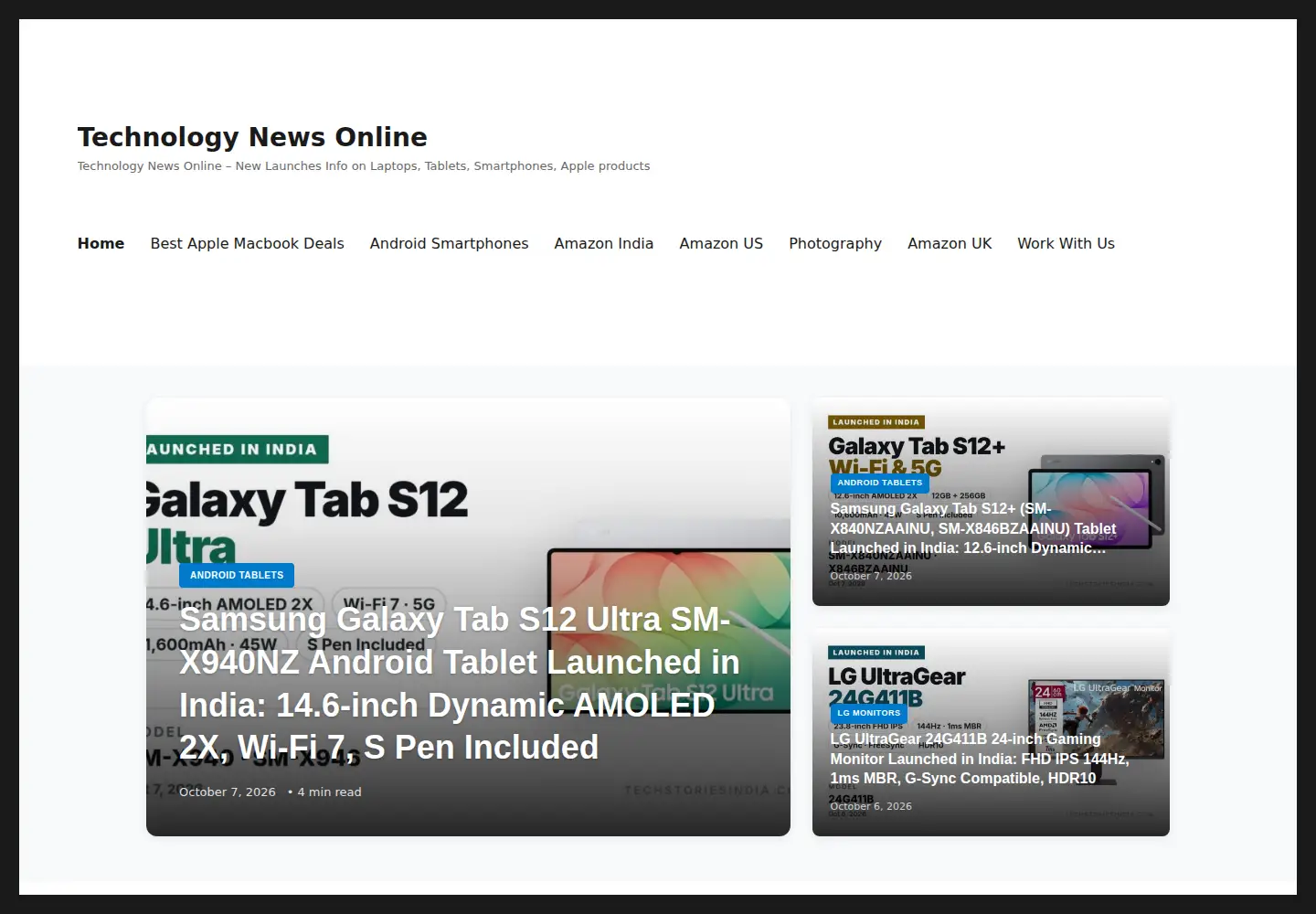Go to Android Smartphones menu item
1316x914 pixels.
449,243
